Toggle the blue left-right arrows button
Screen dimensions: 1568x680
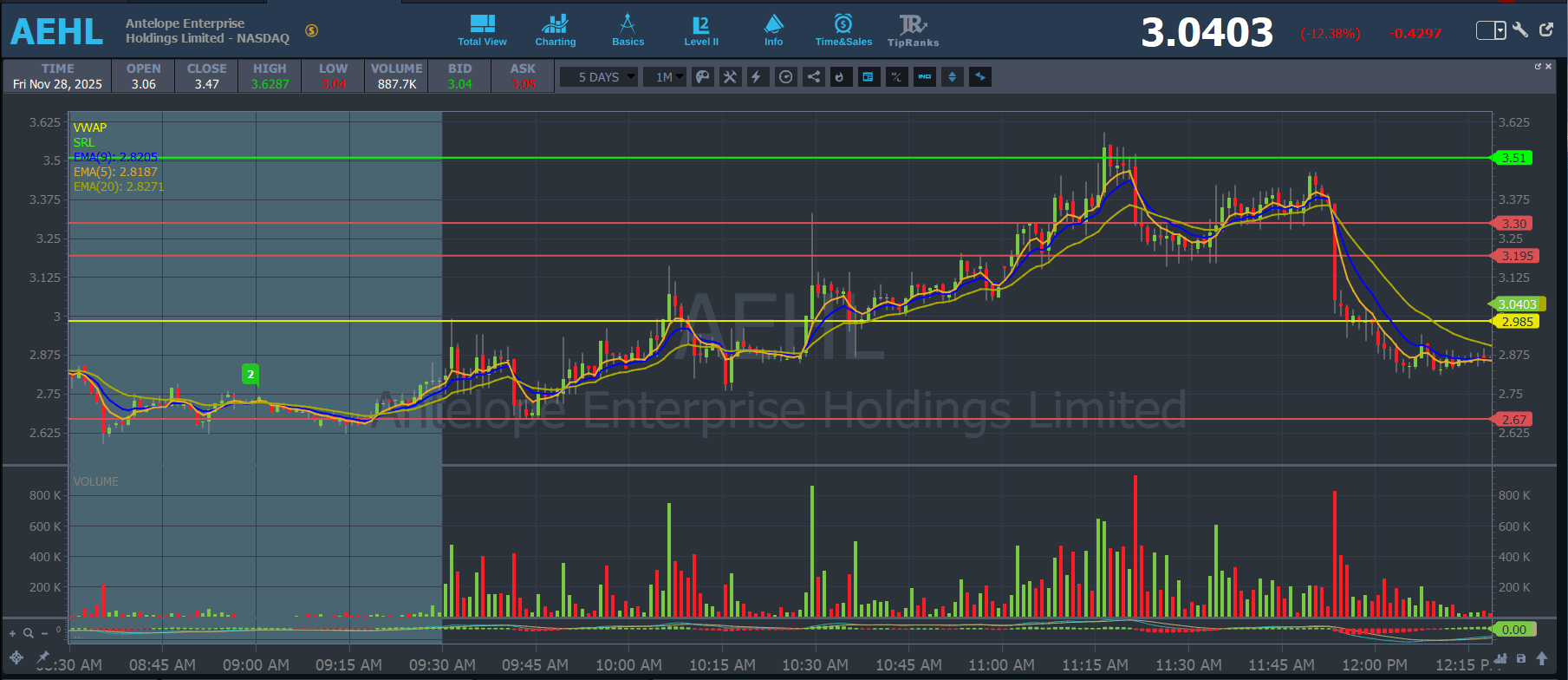pos(979,77)
